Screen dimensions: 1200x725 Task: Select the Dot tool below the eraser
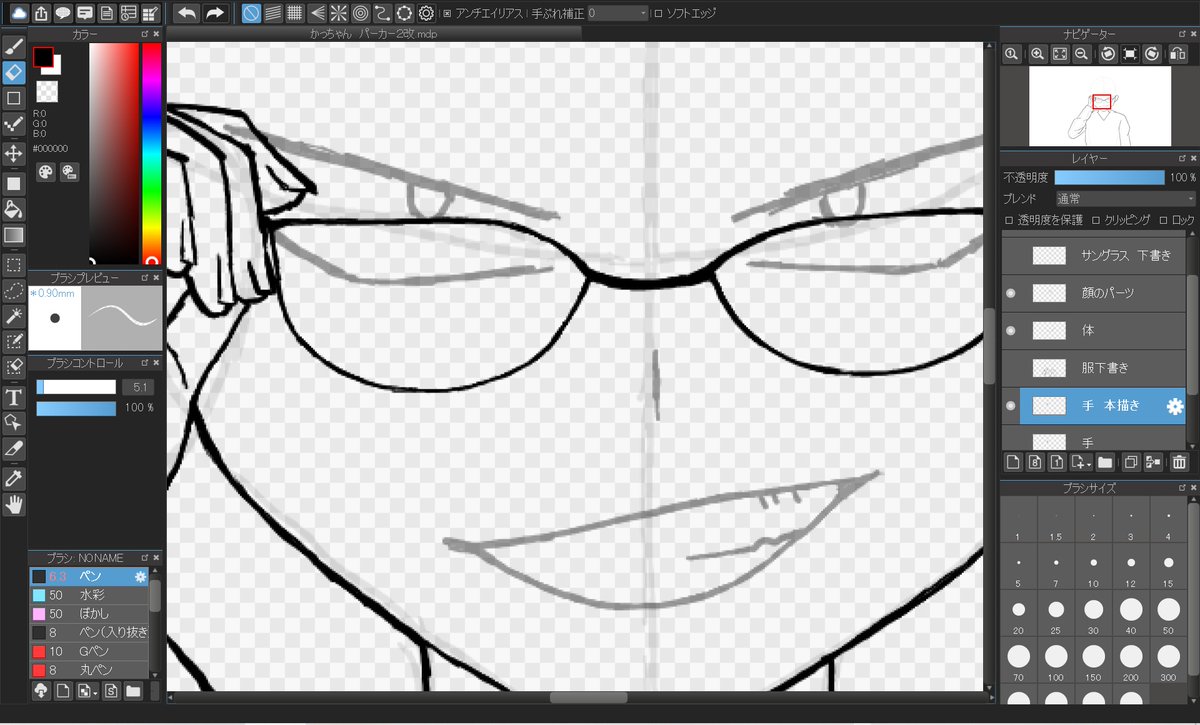[x=14, y=125]
